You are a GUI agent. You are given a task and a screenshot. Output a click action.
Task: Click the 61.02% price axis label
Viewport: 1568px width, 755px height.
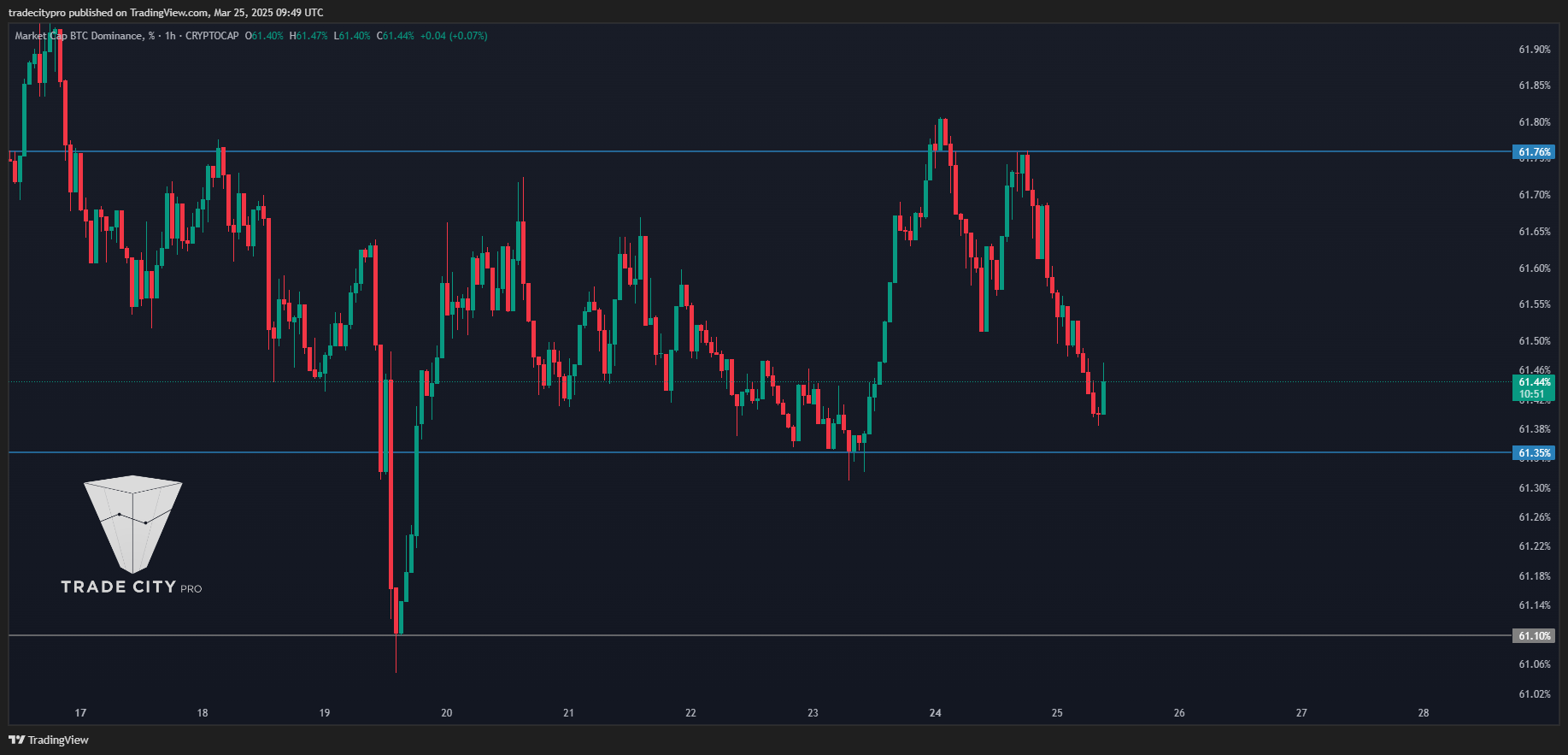coord(1534,694)
